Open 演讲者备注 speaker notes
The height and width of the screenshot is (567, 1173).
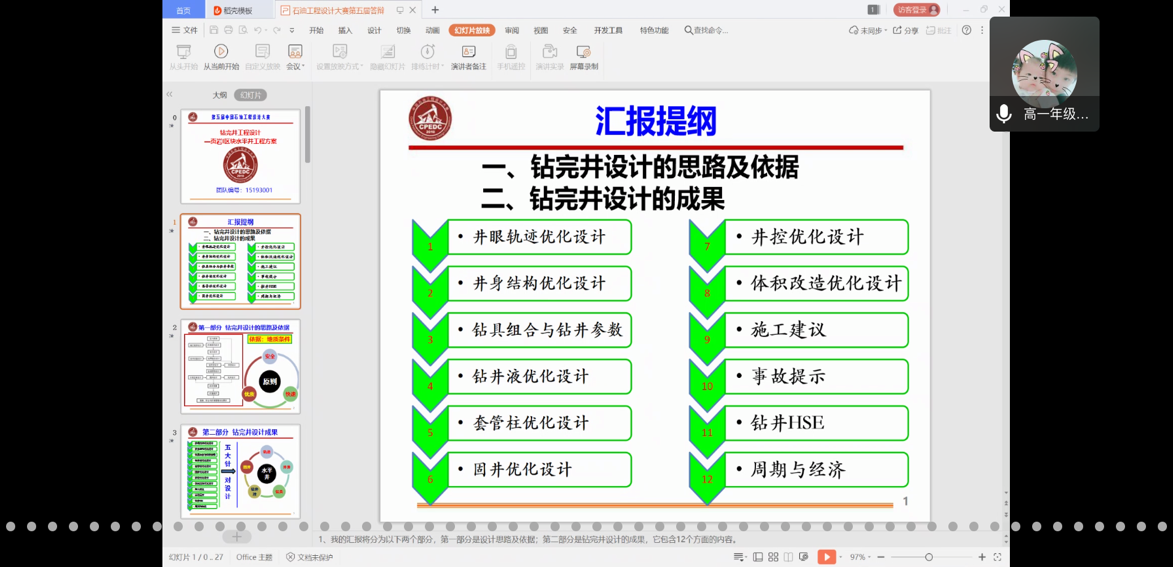pyautogui.click(x=468, y=56)
